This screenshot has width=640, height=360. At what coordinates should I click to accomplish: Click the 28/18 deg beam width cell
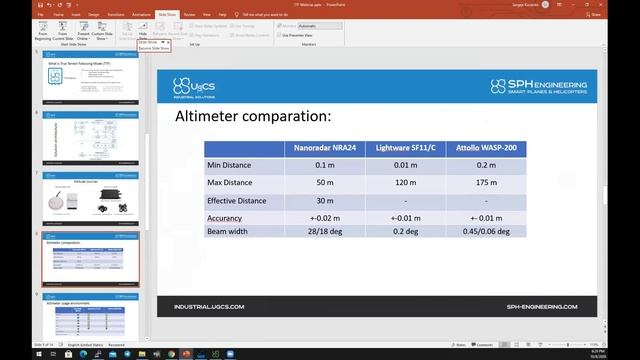[x=325, y=231]
